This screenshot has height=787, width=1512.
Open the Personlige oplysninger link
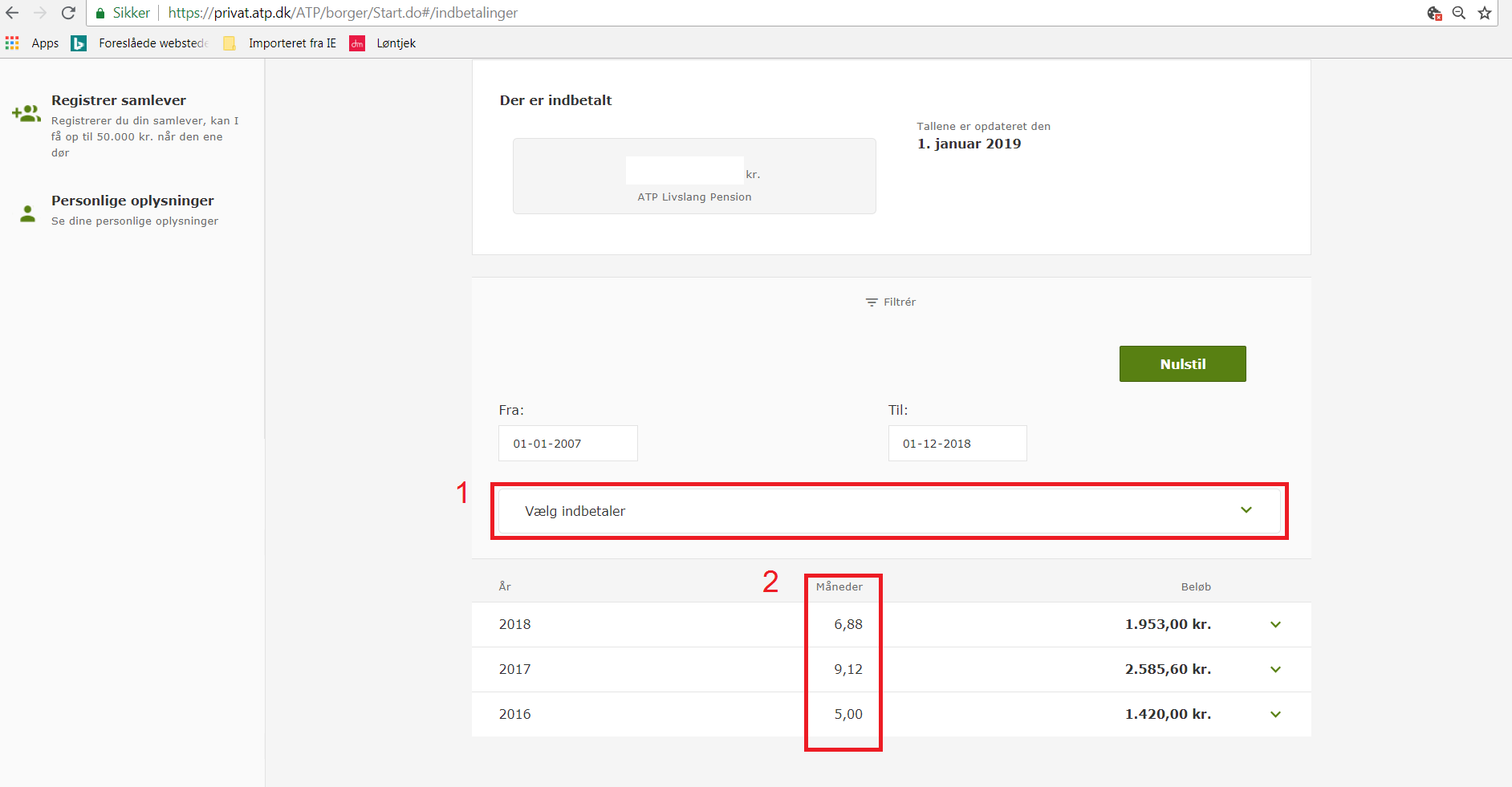coord(132,201)
